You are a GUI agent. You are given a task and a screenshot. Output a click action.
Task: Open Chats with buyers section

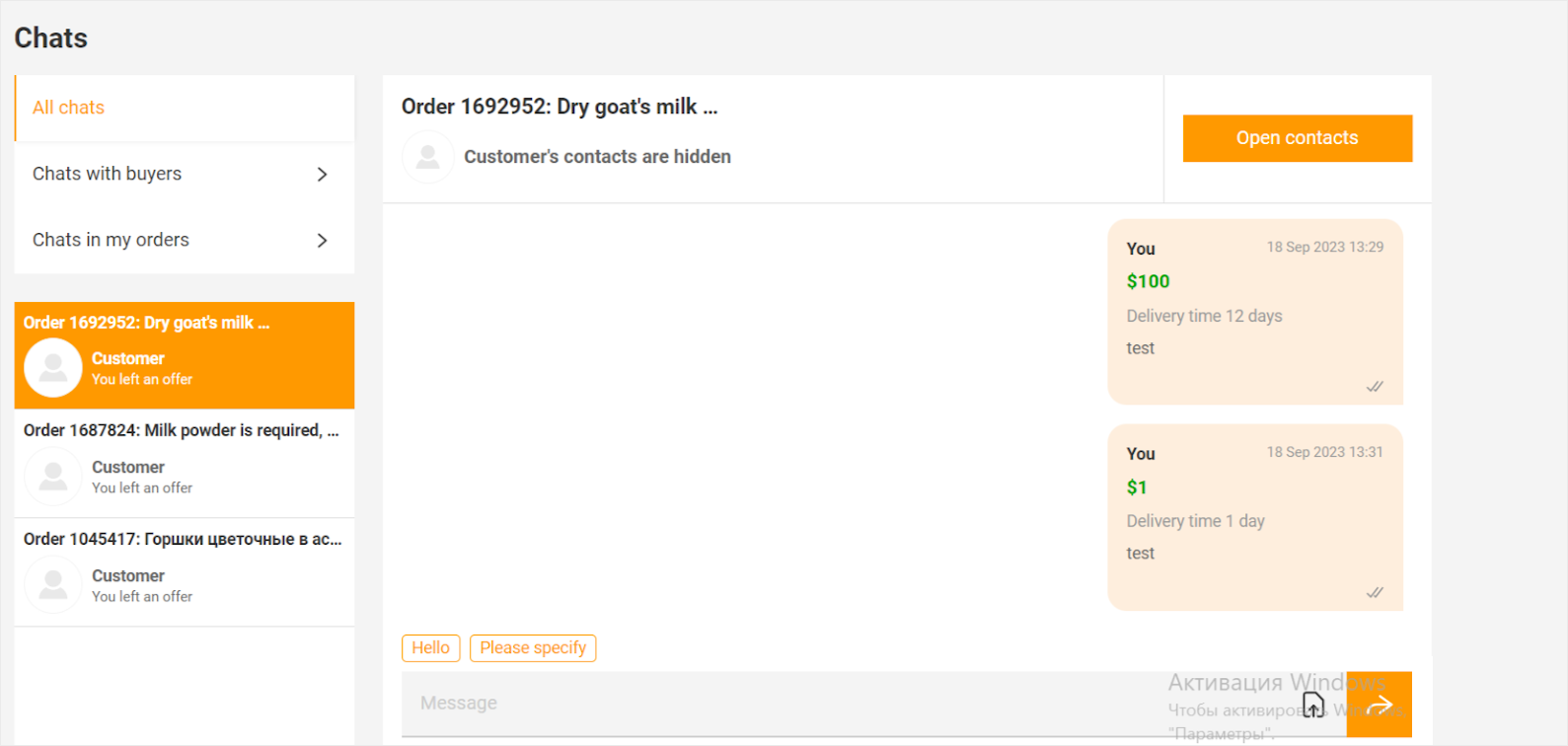(108, 174)
